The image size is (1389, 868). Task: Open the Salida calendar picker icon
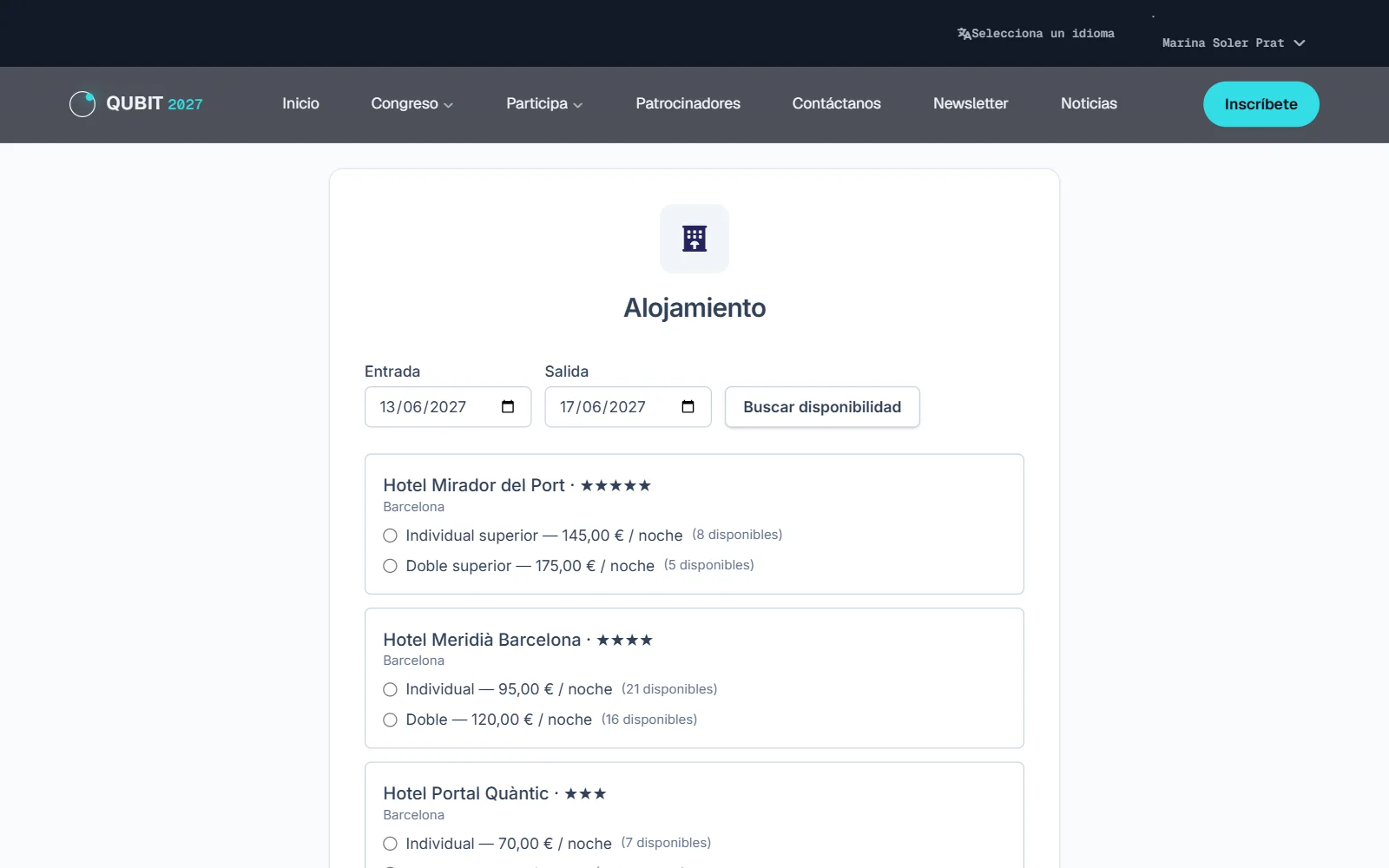point(688,406)
